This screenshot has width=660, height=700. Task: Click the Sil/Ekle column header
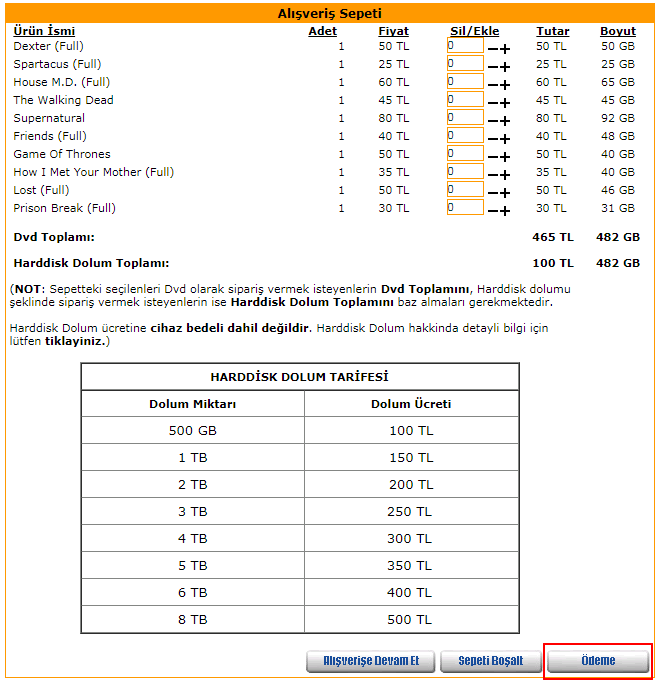[474, 31]
